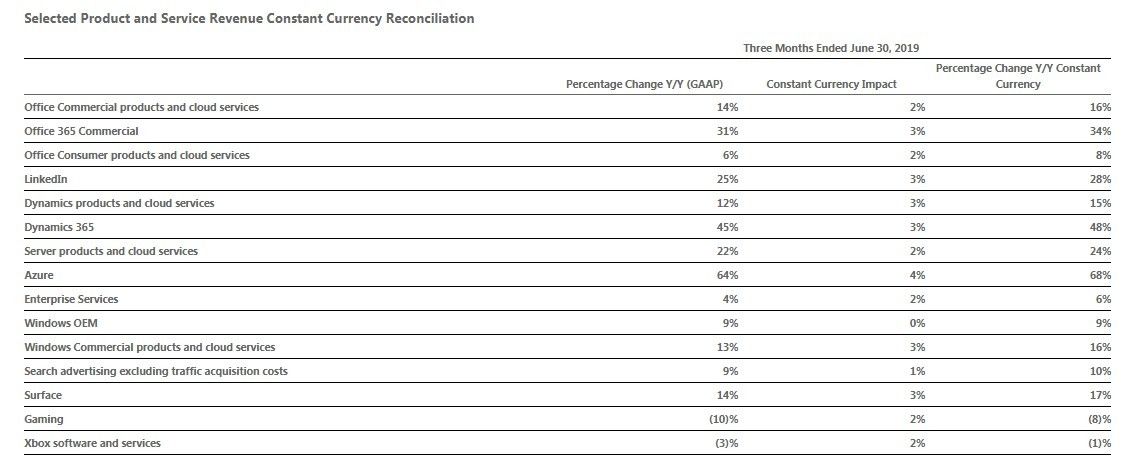Select the 'Surface' row label
The width and height of the screenshot is (1125, 467).
tap(42, 395)
